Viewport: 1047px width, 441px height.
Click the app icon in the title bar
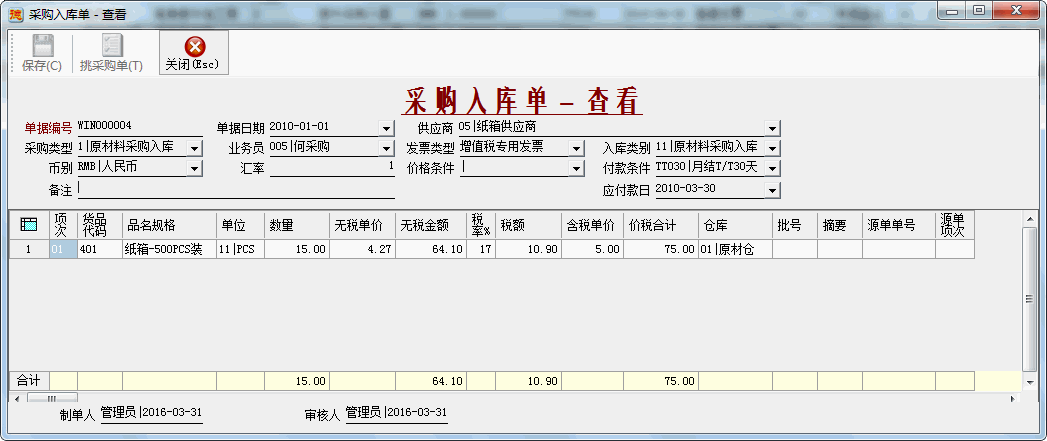click(x=17, y=14)
